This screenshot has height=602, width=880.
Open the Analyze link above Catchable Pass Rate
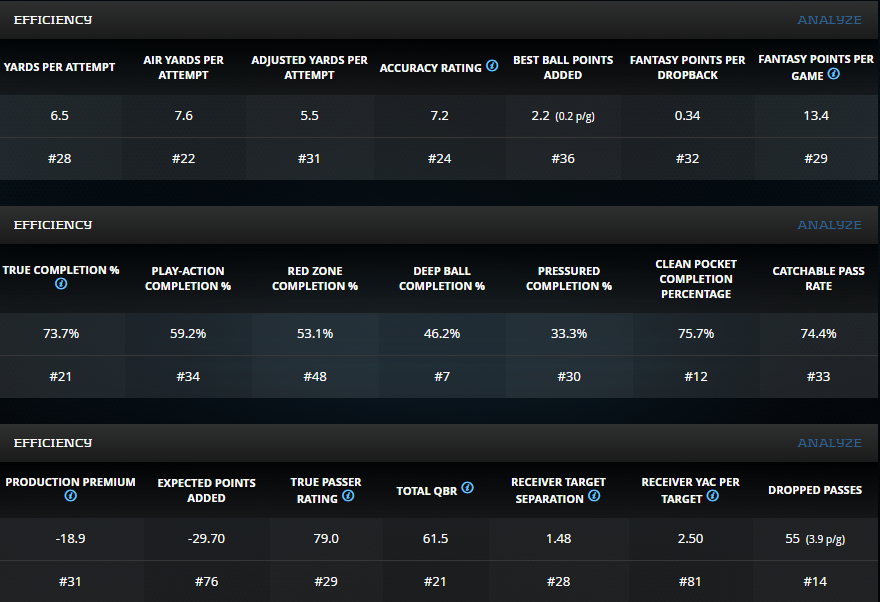click(x=828, y=225)
